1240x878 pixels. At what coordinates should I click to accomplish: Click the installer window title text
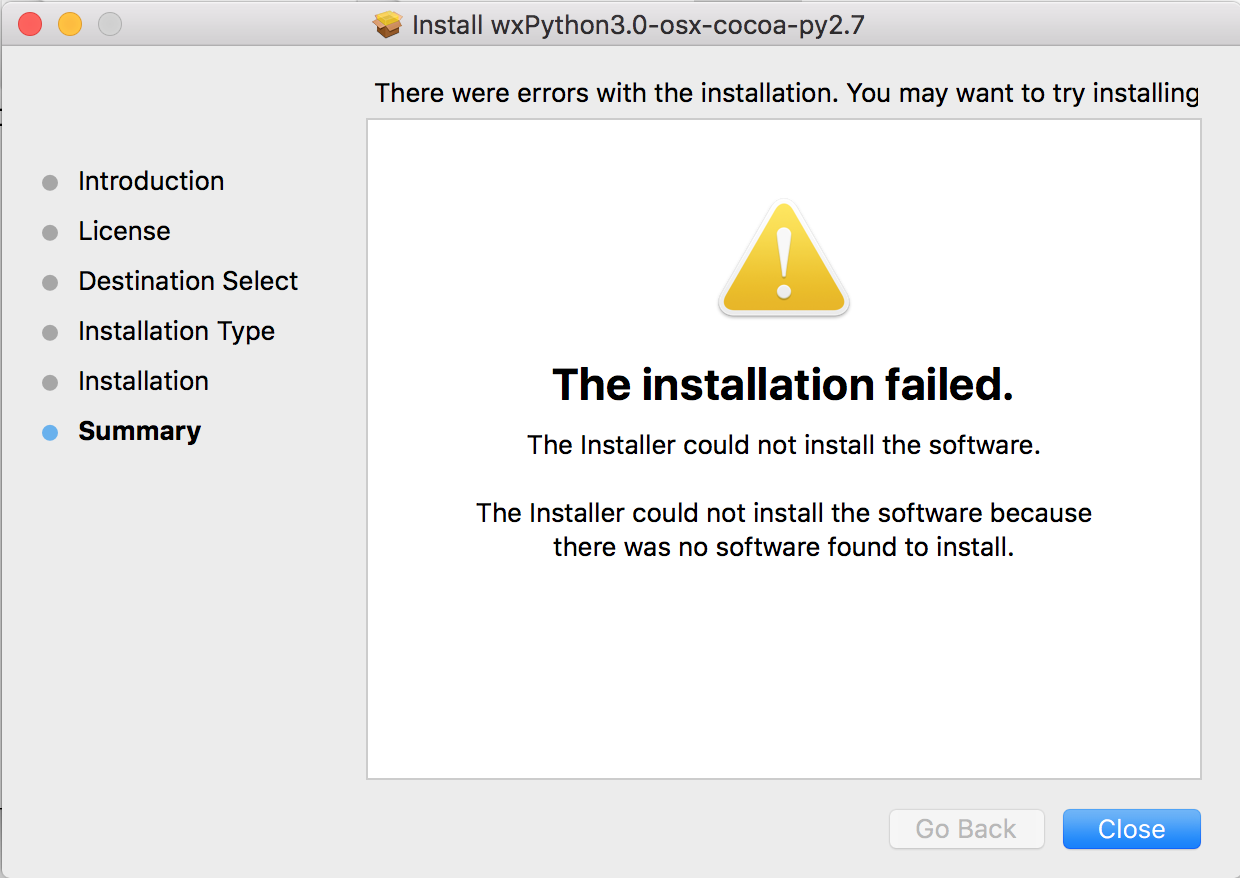click(x=638, y=25)
